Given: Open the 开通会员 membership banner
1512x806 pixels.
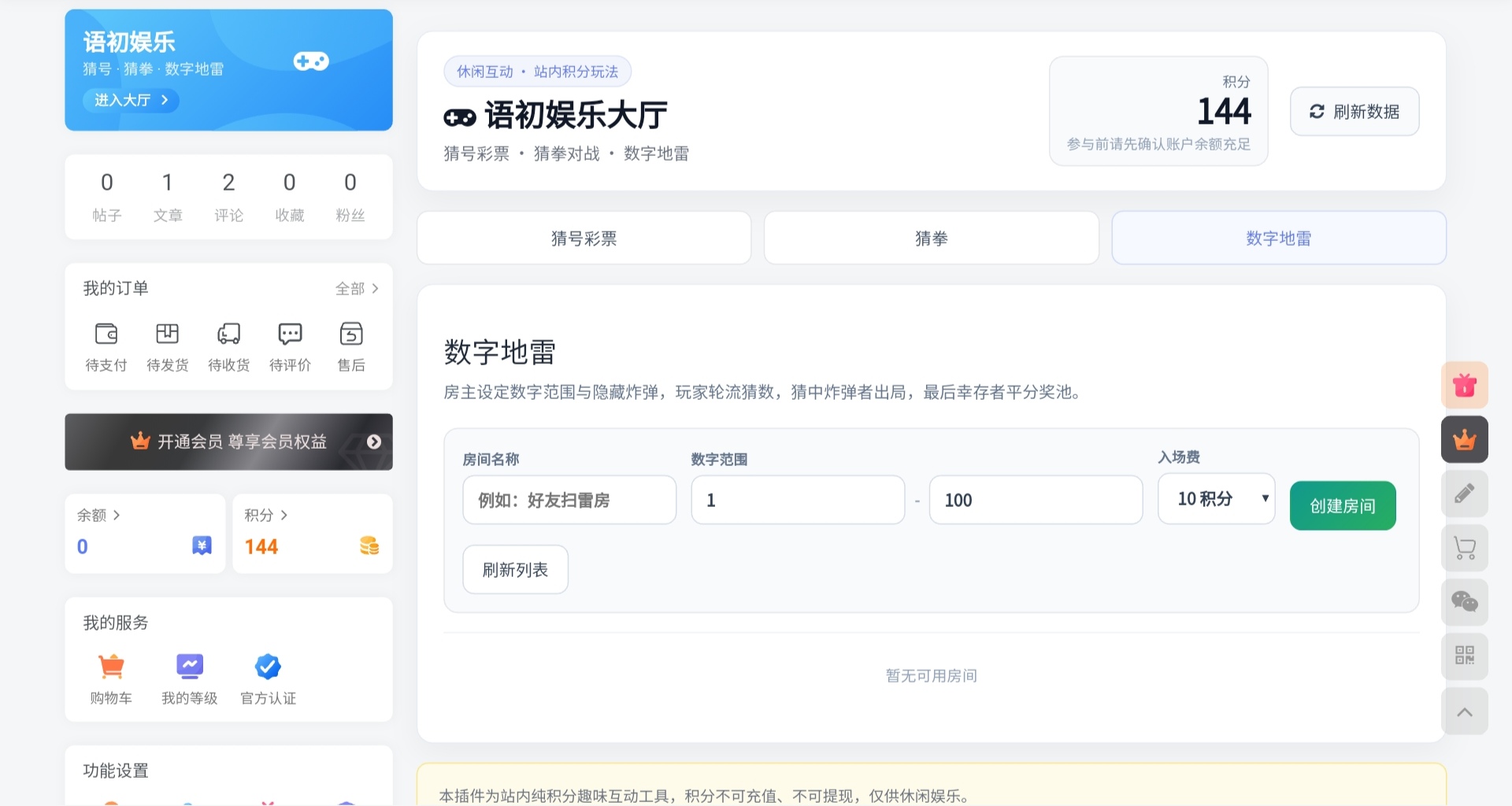Looking at the screenshot, I should (228, 442).
